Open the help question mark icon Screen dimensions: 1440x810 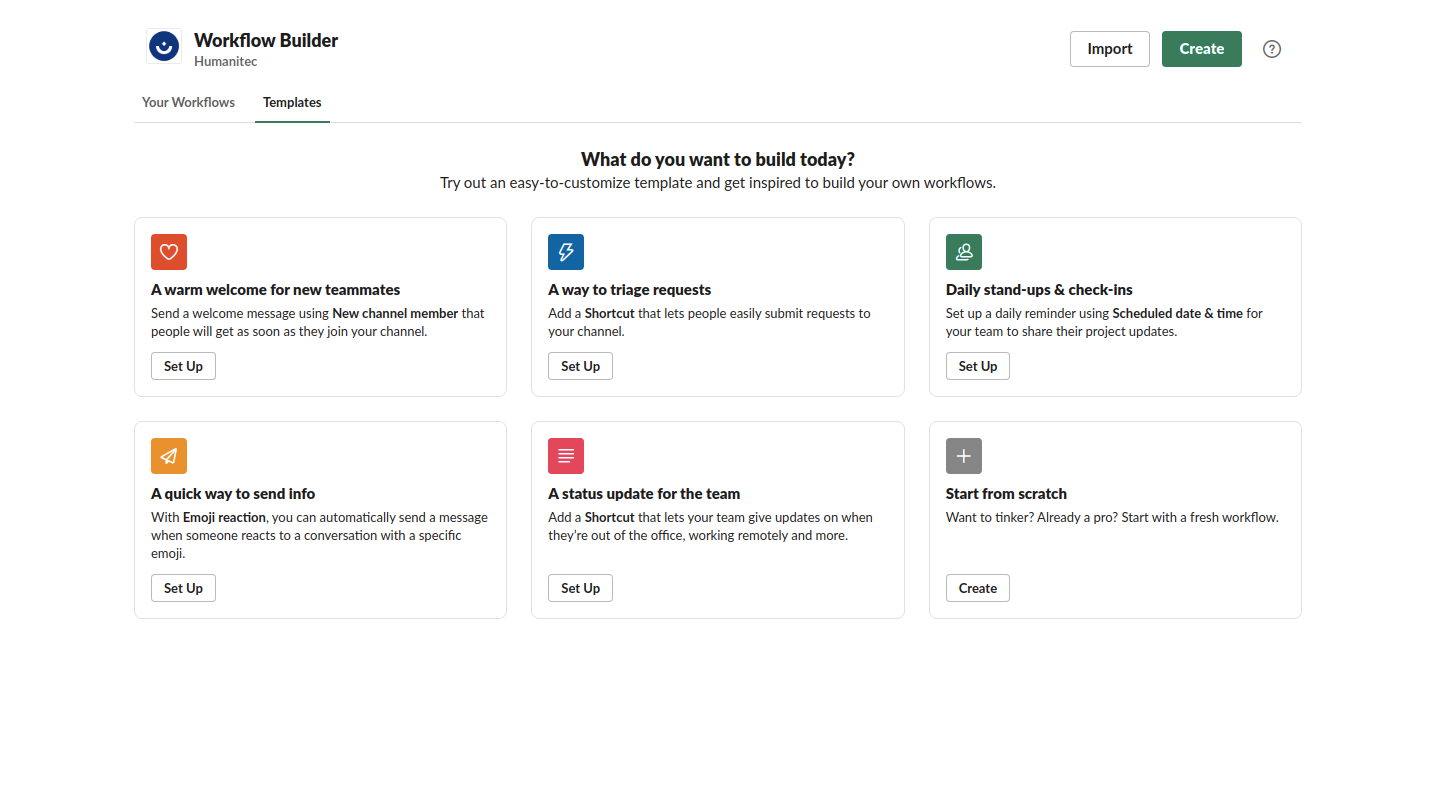[1272, 49]
